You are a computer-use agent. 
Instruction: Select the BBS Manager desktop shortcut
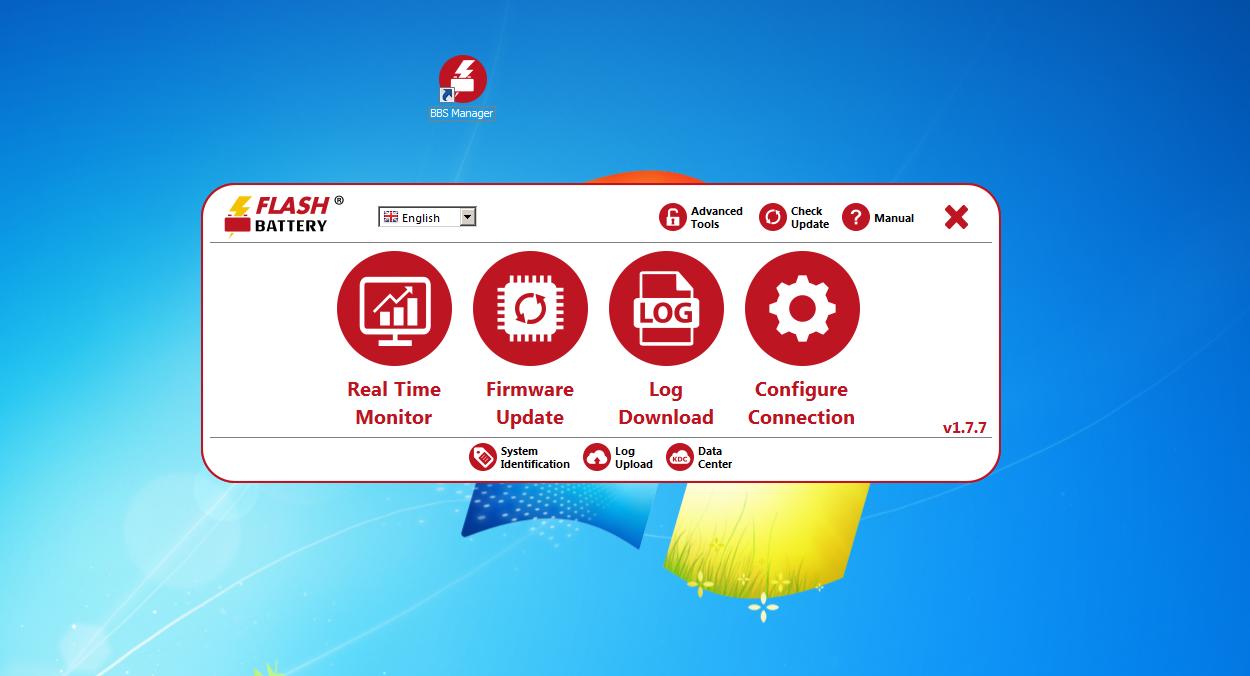click(x=462, y=88)
